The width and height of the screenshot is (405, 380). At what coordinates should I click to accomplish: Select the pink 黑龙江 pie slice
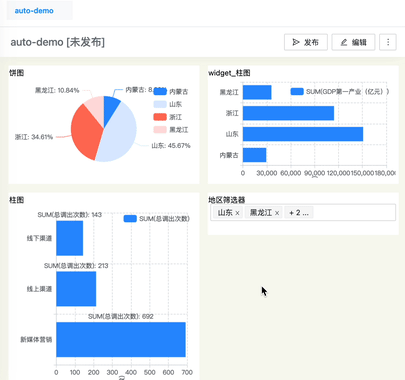tap(96, 108)
